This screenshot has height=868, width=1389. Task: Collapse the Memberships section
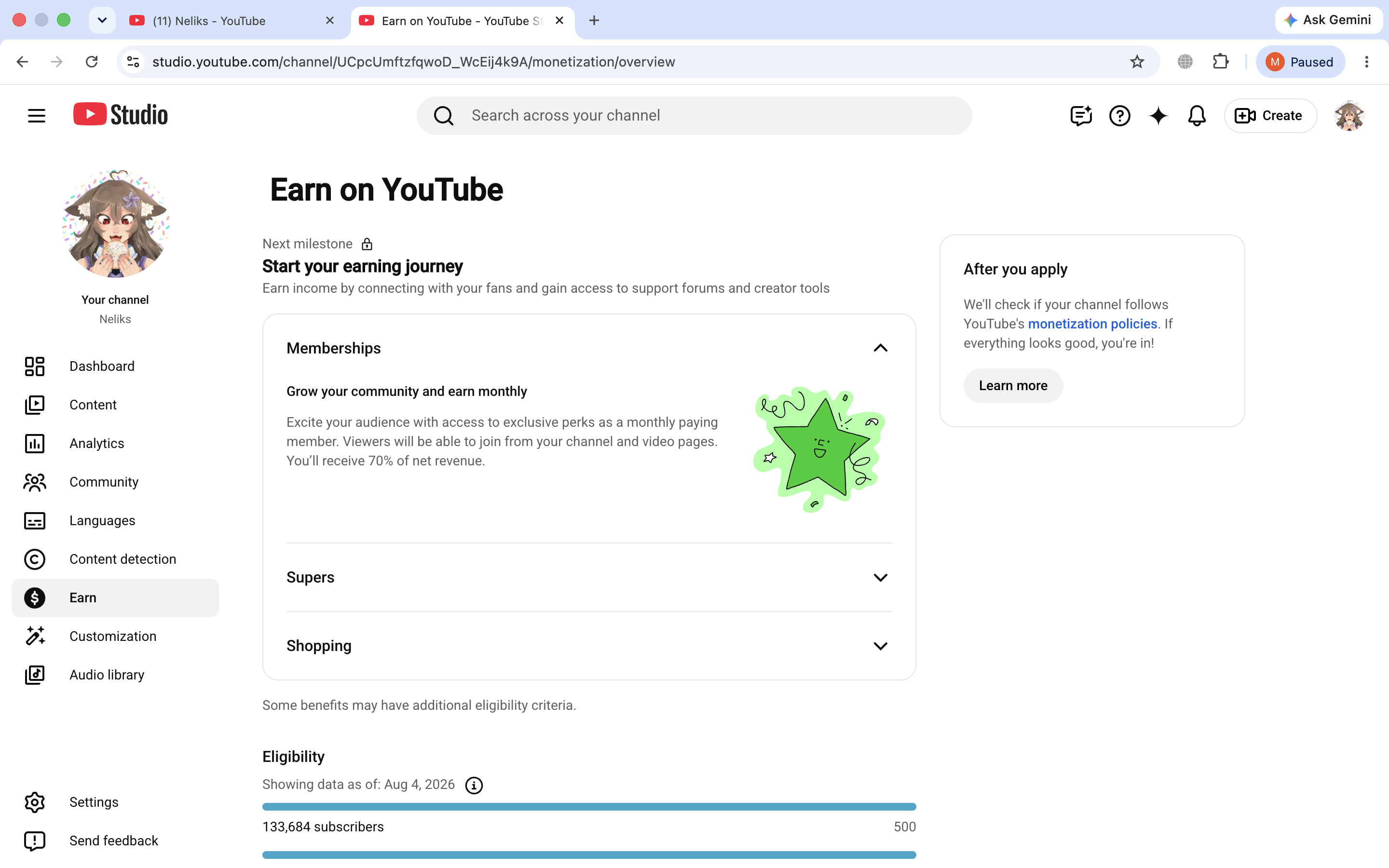pos(880,348)
